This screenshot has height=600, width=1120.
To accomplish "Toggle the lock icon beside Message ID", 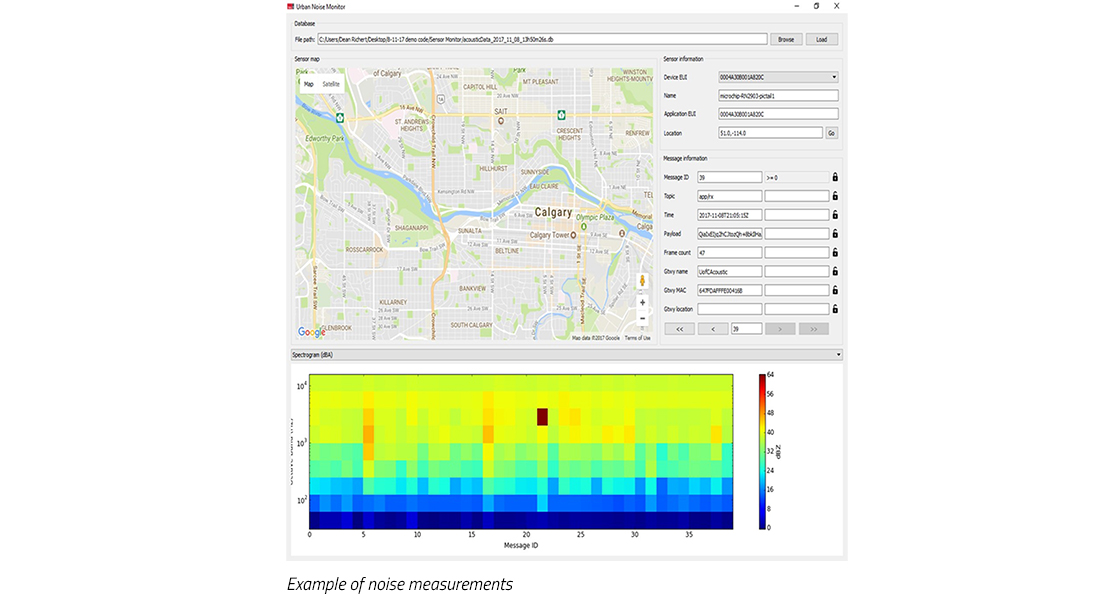I will (x=835, y=177).
